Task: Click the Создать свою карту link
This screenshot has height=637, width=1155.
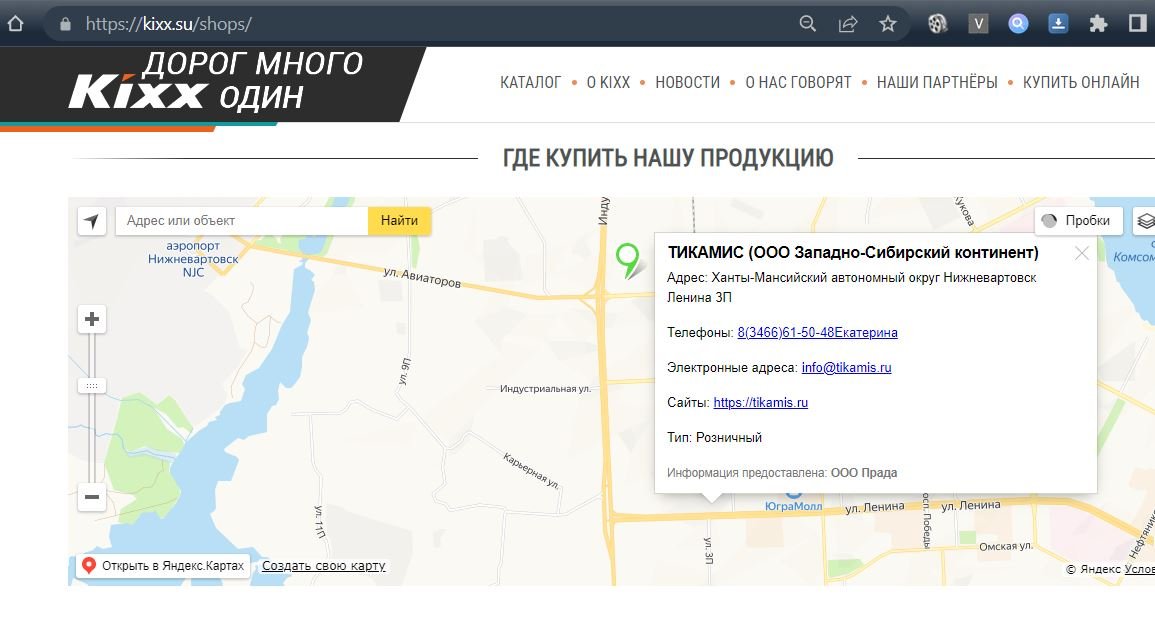Action: 323,566
